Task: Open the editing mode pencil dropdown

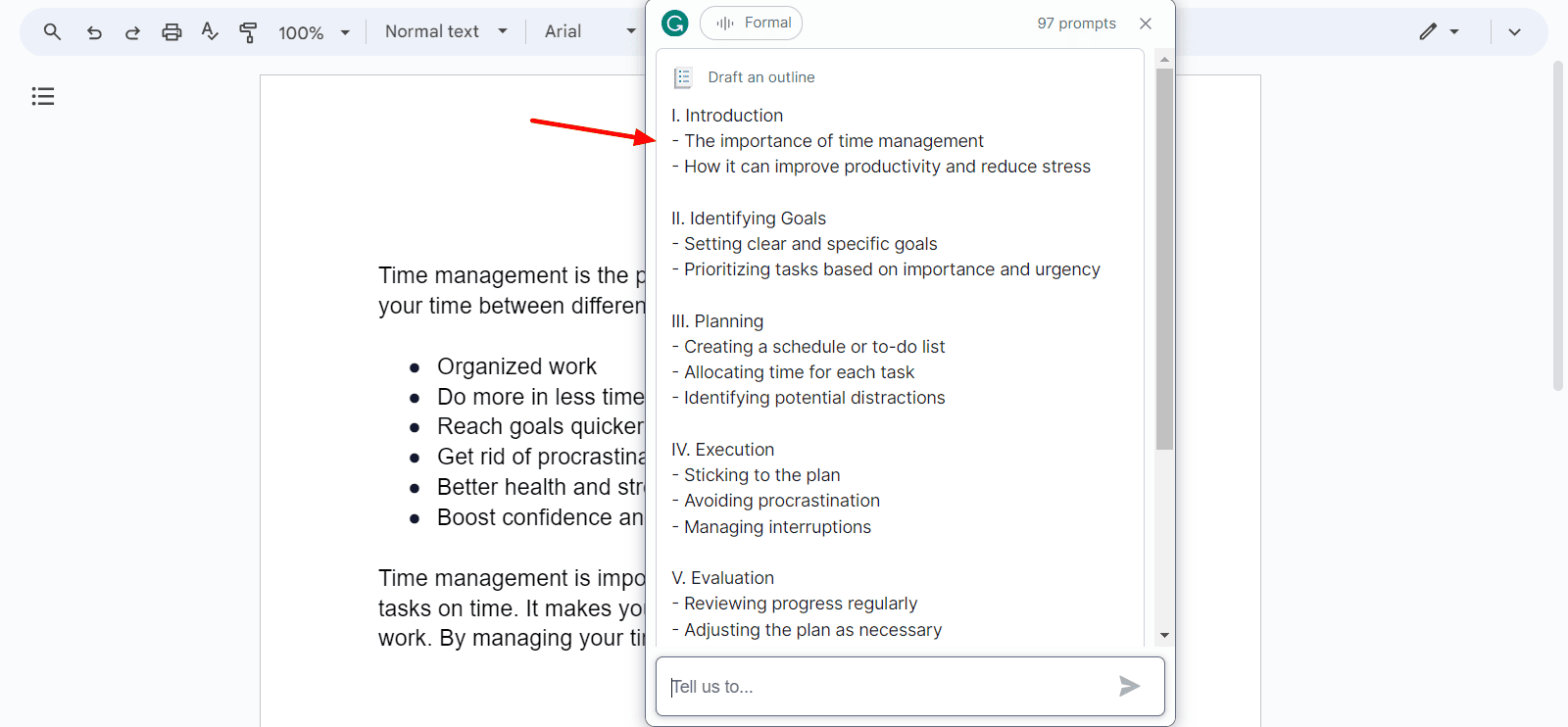Action: [x=1439, y=31]
